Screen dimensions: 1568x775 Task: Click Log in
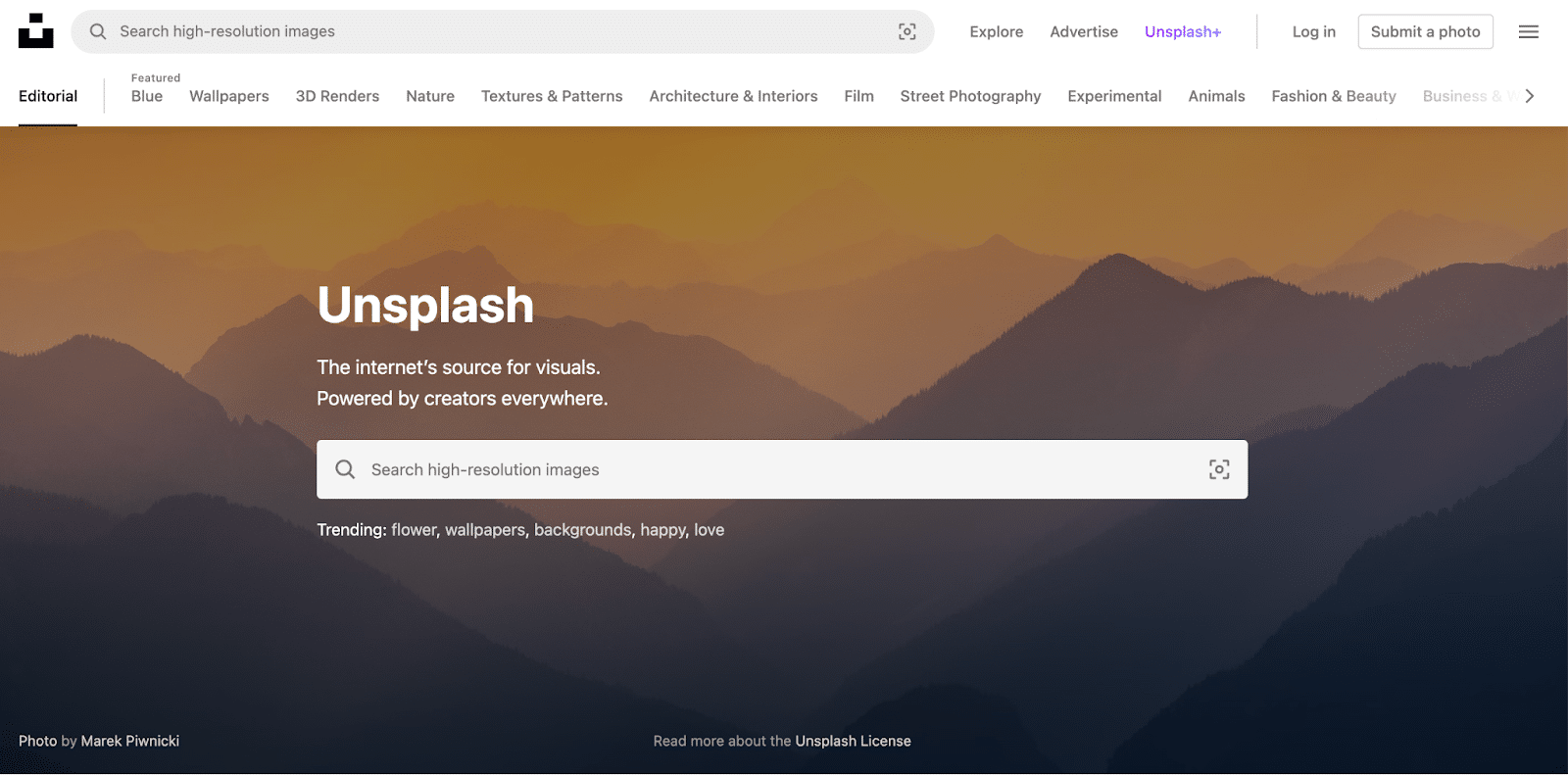(1313, 31)
